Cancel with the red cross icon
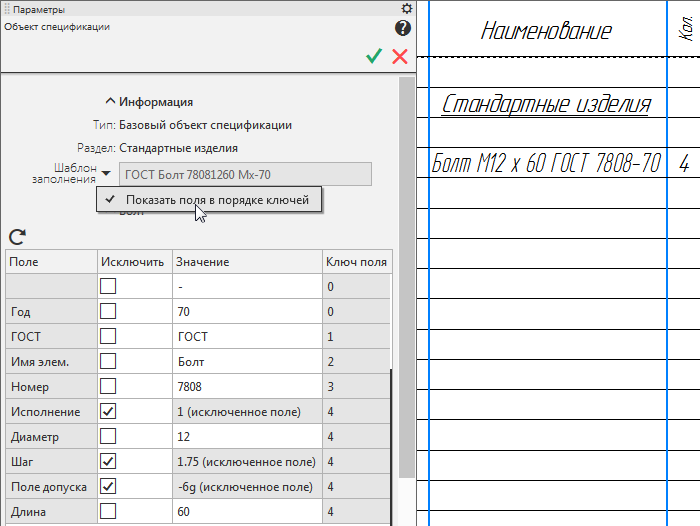Screen dimensions: 700x526 (x=400, y=57)
